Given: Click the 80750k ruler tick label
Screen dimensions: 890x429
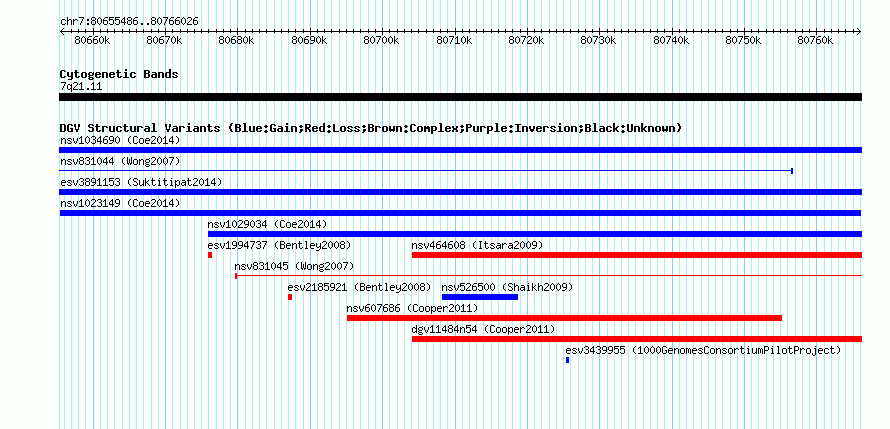Looking at the screenshot, I should tap(744, 40).
